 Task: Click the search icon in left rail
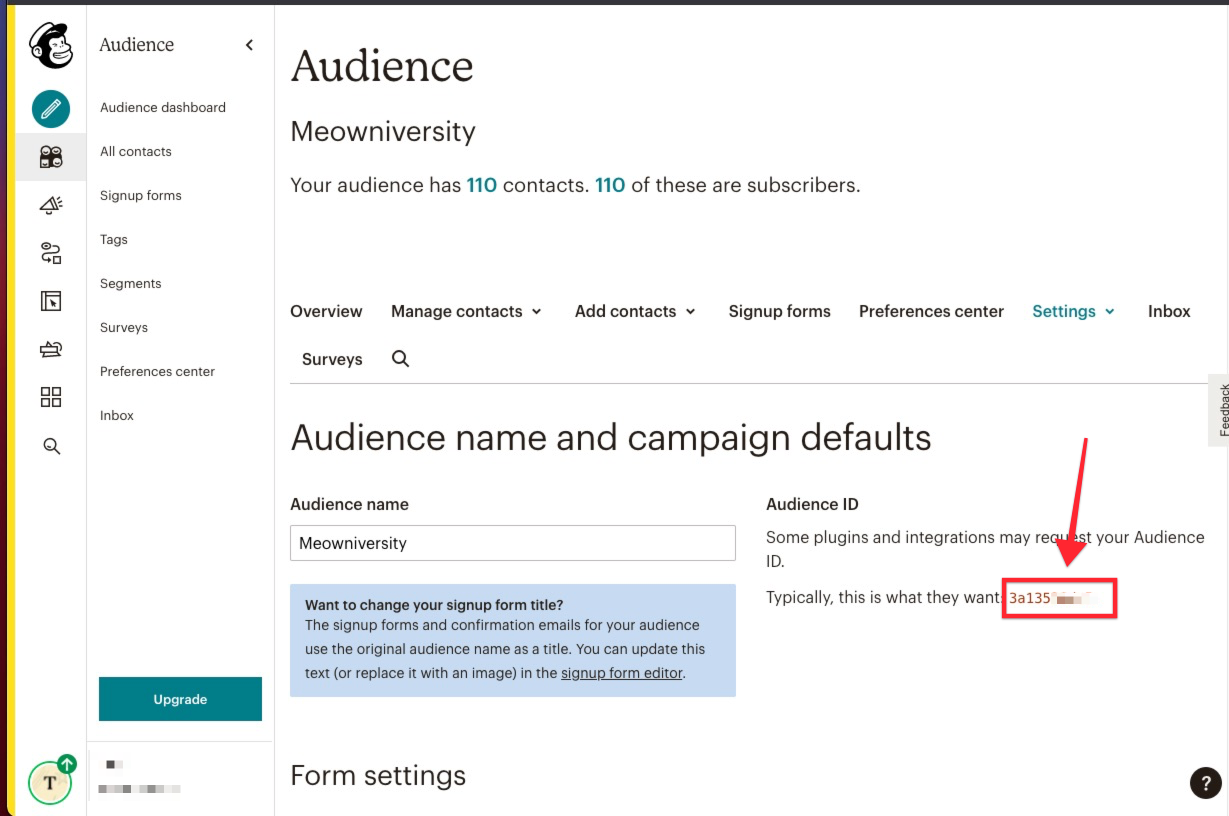tap(52, 446)
